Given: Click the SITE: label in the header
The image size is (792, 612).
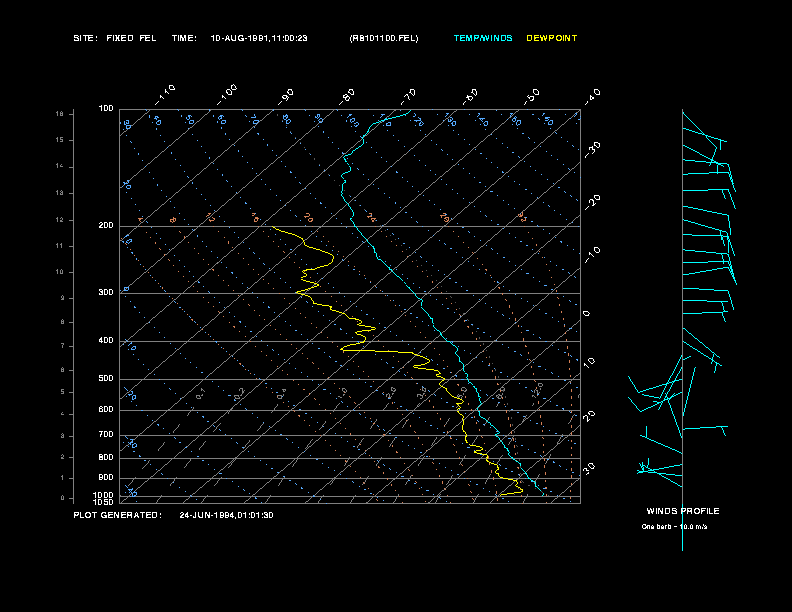Looking at the screenshot, I should point(85,38).
